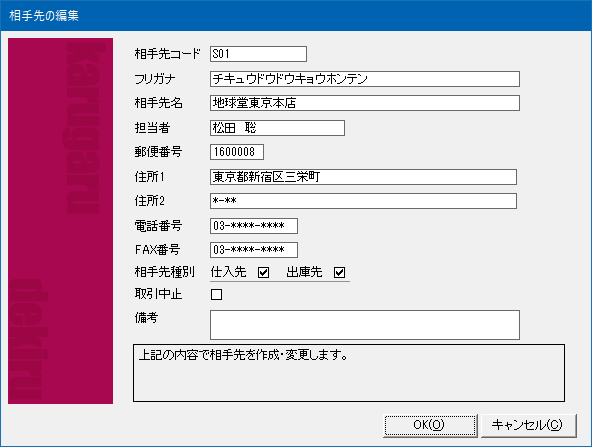Click into the フリガナ text field
The height and width of the screenshot is (447, 592).
click(365, 79)
